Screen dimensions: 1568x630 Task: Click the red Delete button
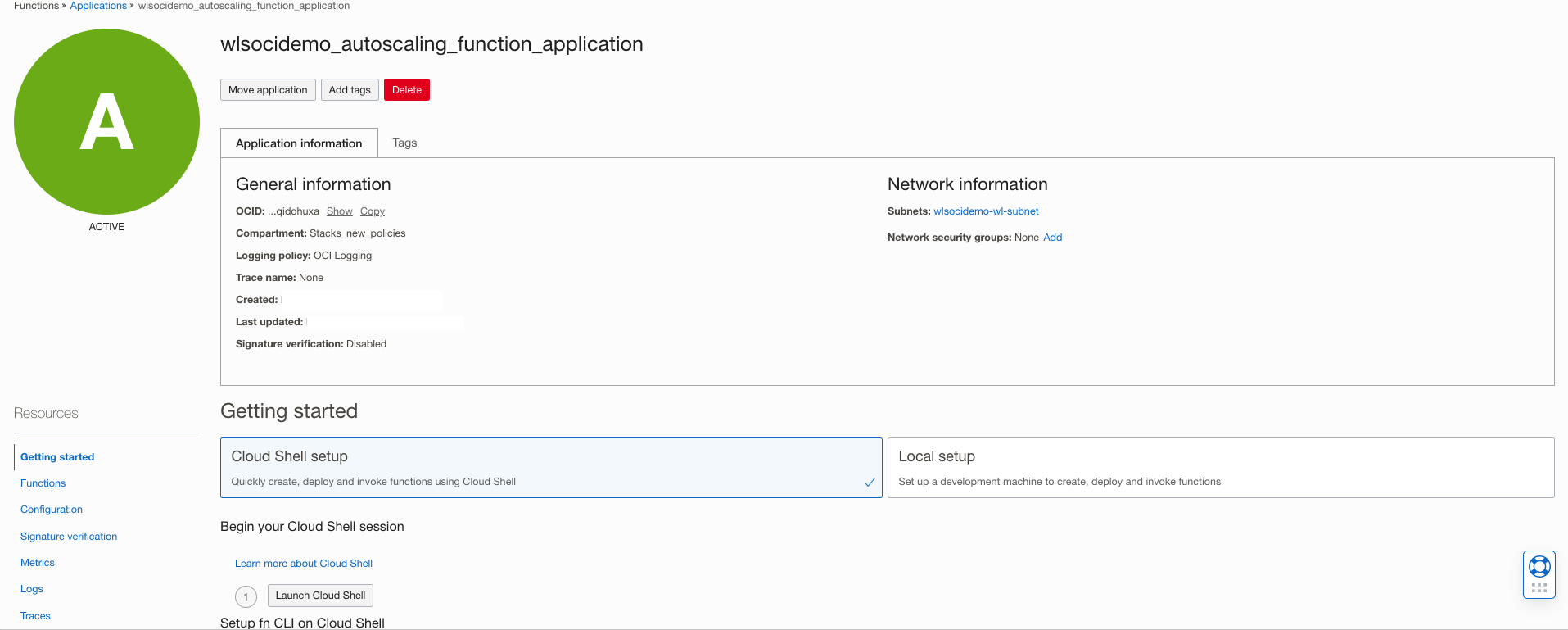pyautogui.click(x=407, y=90)
